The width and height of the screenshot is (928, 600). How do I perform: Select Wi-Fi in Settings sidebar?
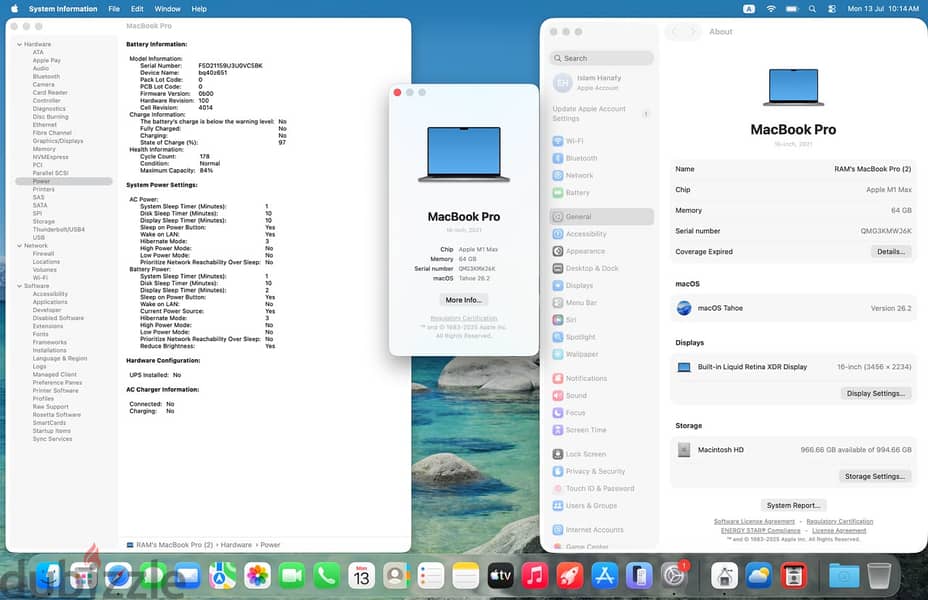click(x=601, y=141)
